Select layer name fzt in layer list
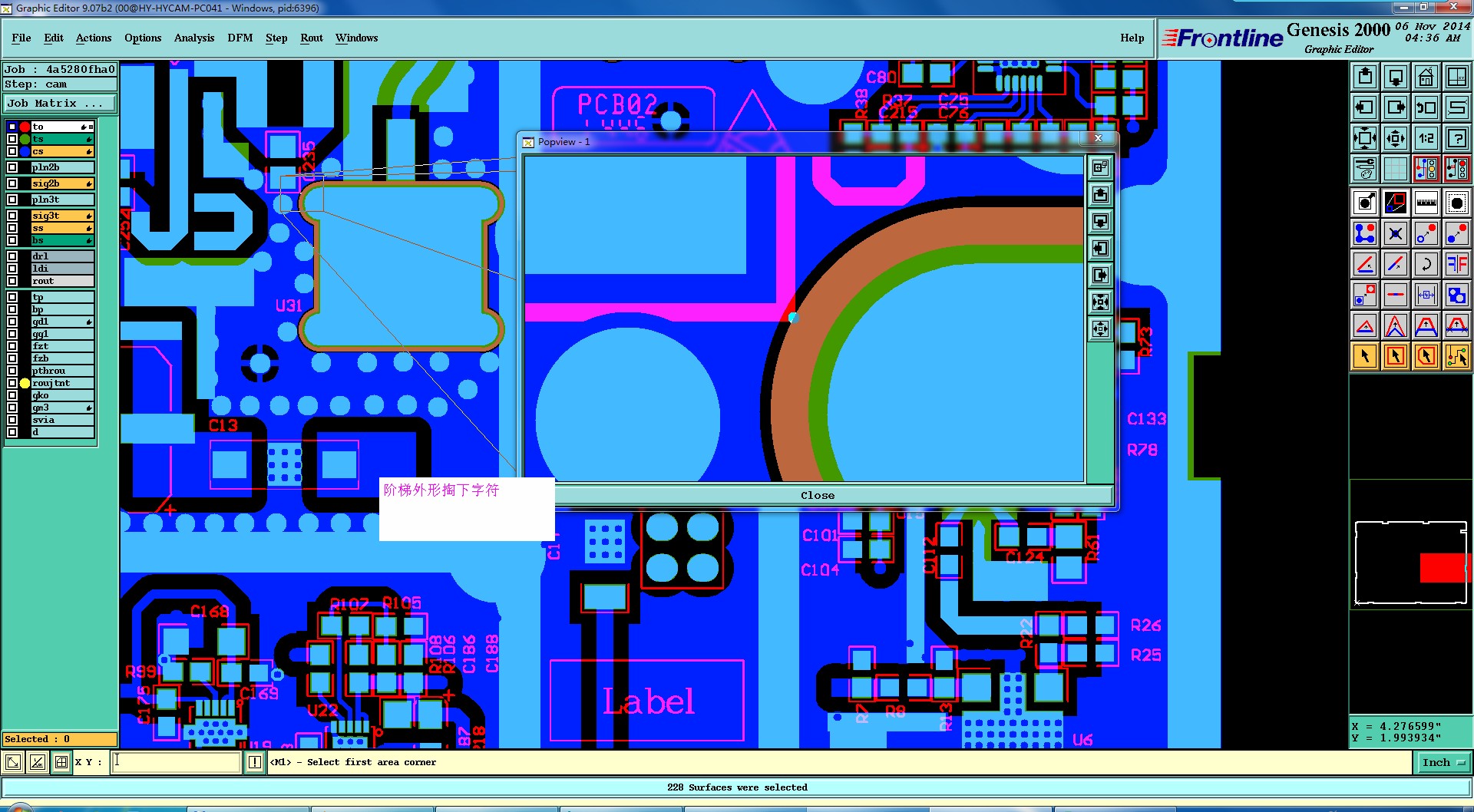Viewport: 1474px width, 812px height. (x=63, y=346)
